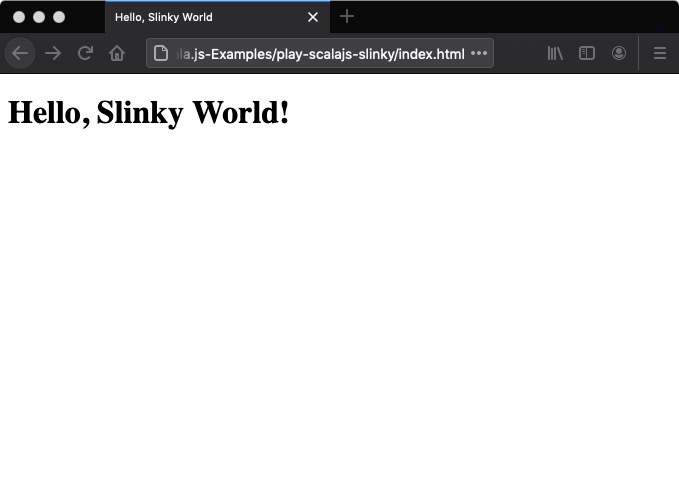The height and width of the screenshot is (479, 679).
Task: Close the Hello, Slinky World tab
Action: pyautogui.click(x=313, y=17)
